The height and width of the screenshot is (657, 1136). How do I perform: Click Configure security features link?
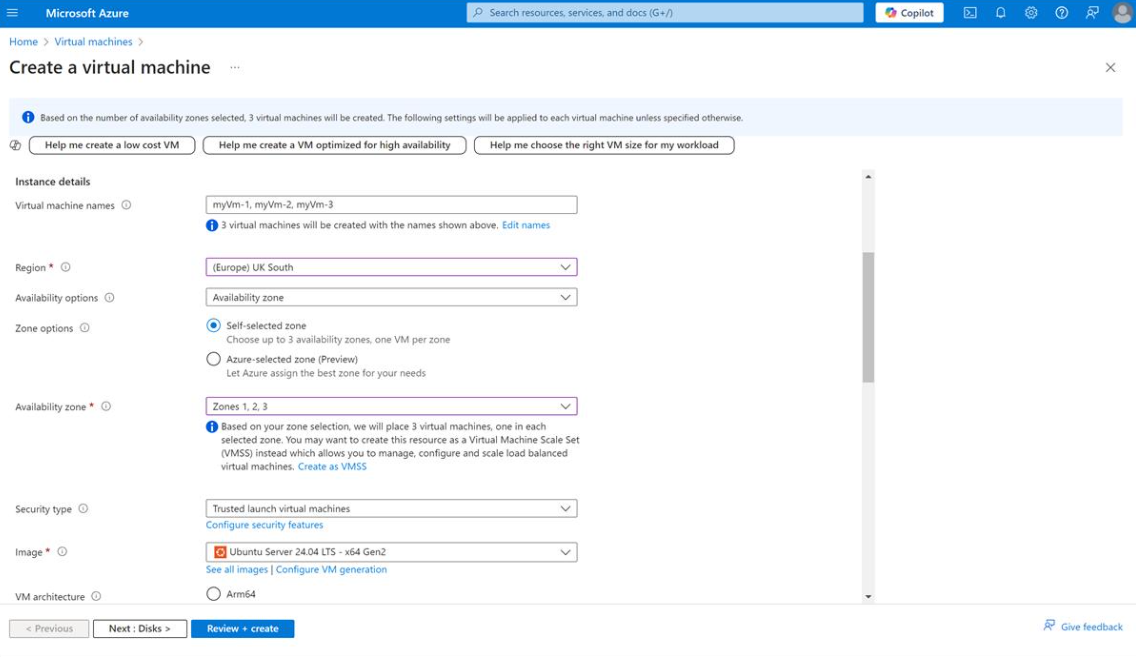pos(264,525)
